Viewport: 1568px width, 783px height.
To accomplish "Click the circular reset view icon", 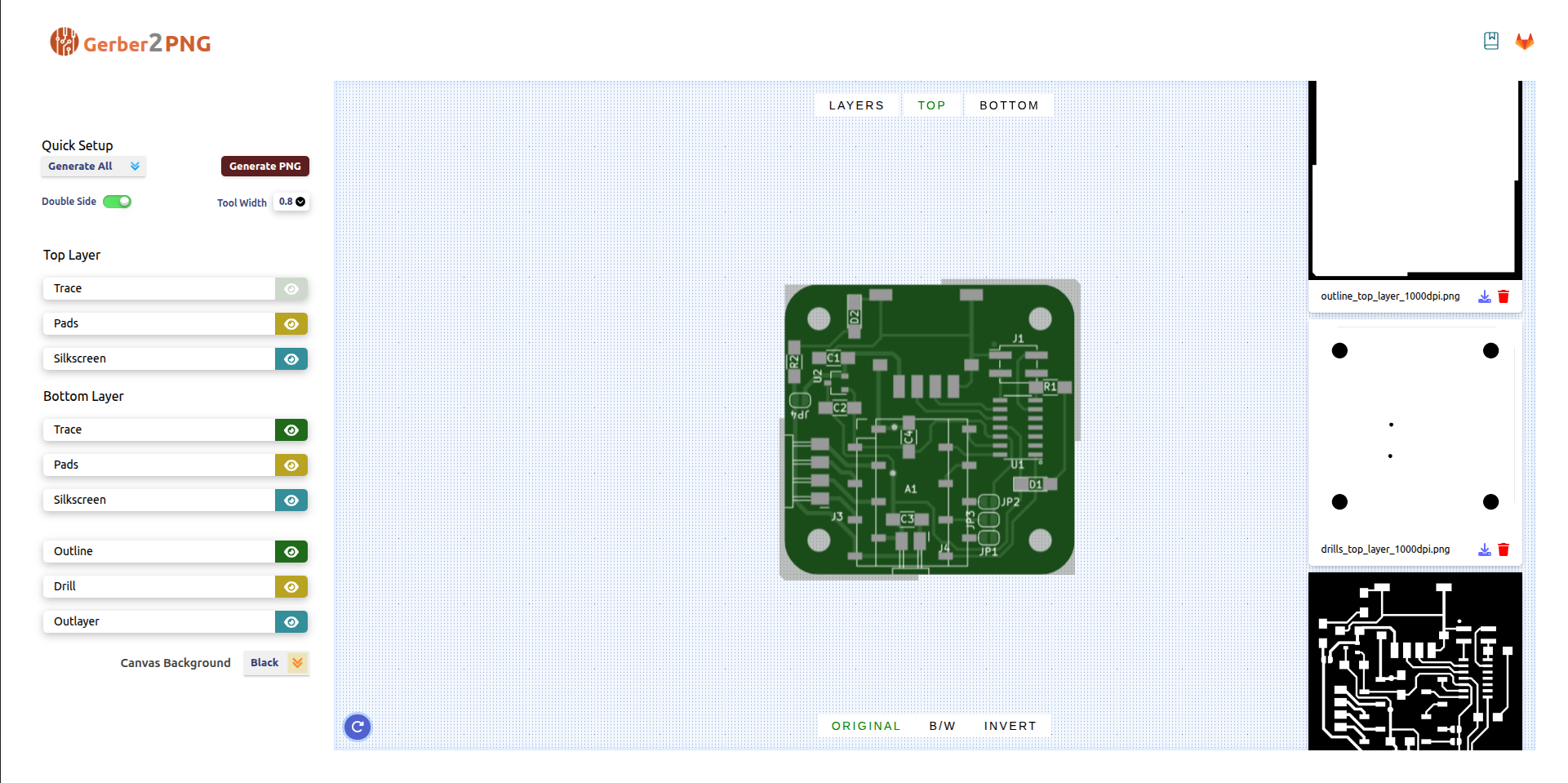I will (358, 726).
